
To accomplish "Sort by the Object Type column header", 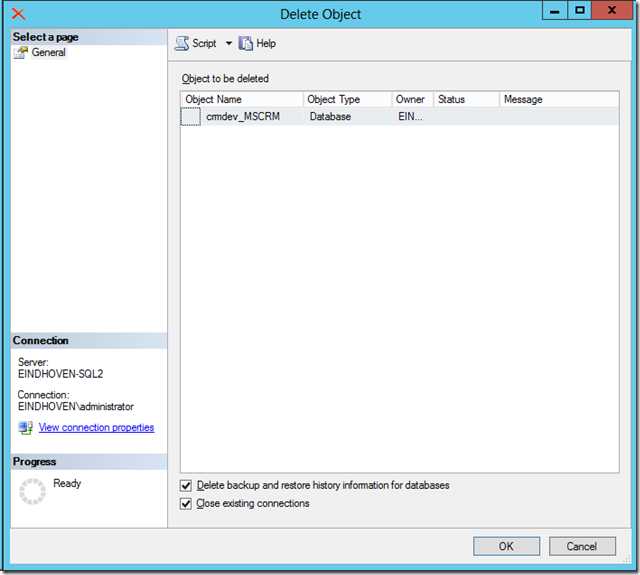I will 347,99.
